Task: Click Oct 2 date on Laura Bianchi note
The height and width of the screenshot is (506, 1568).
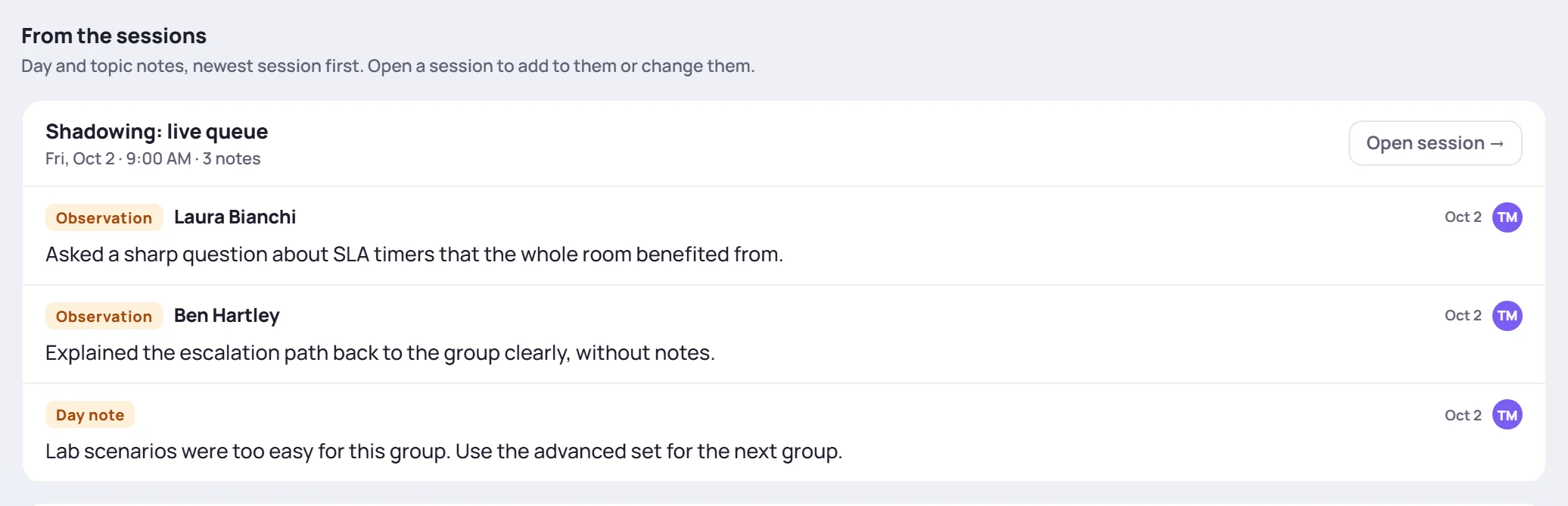Action: [1462, 217]
